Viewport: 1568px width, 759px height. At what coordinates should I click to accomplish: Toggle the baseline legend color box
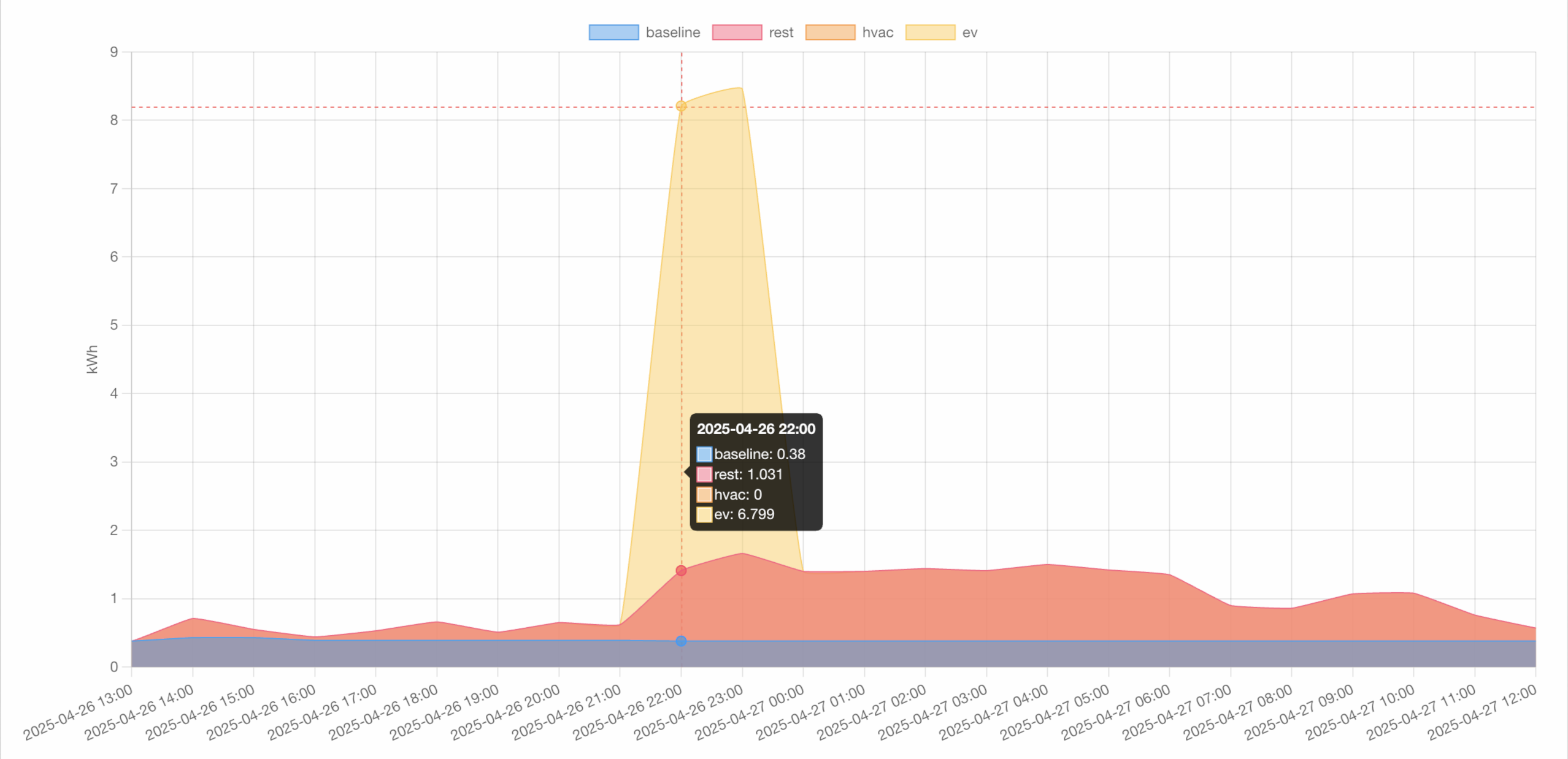[613, 32]
